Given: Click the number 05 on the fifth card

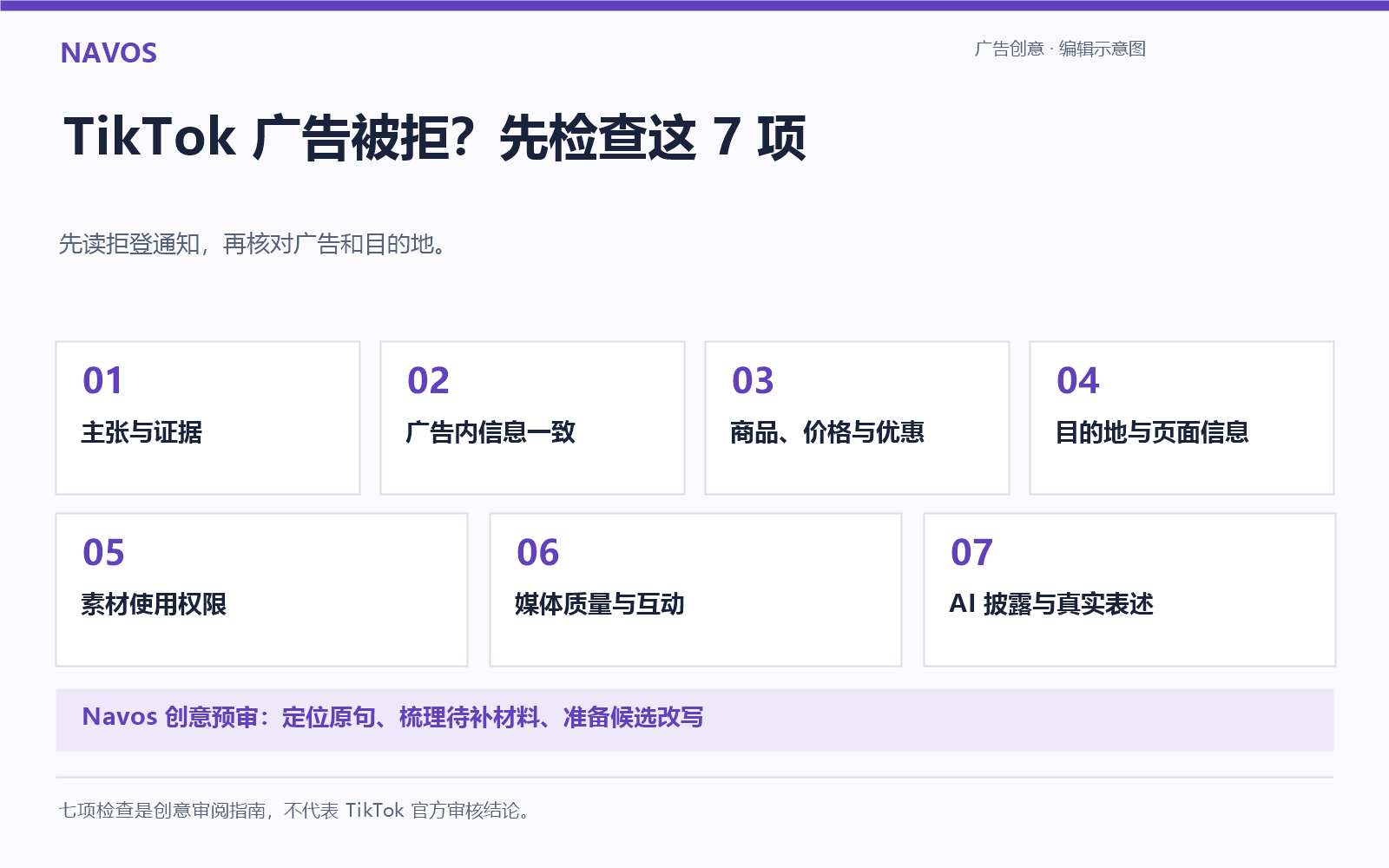Looking at the screenshot, I should 103,553.
